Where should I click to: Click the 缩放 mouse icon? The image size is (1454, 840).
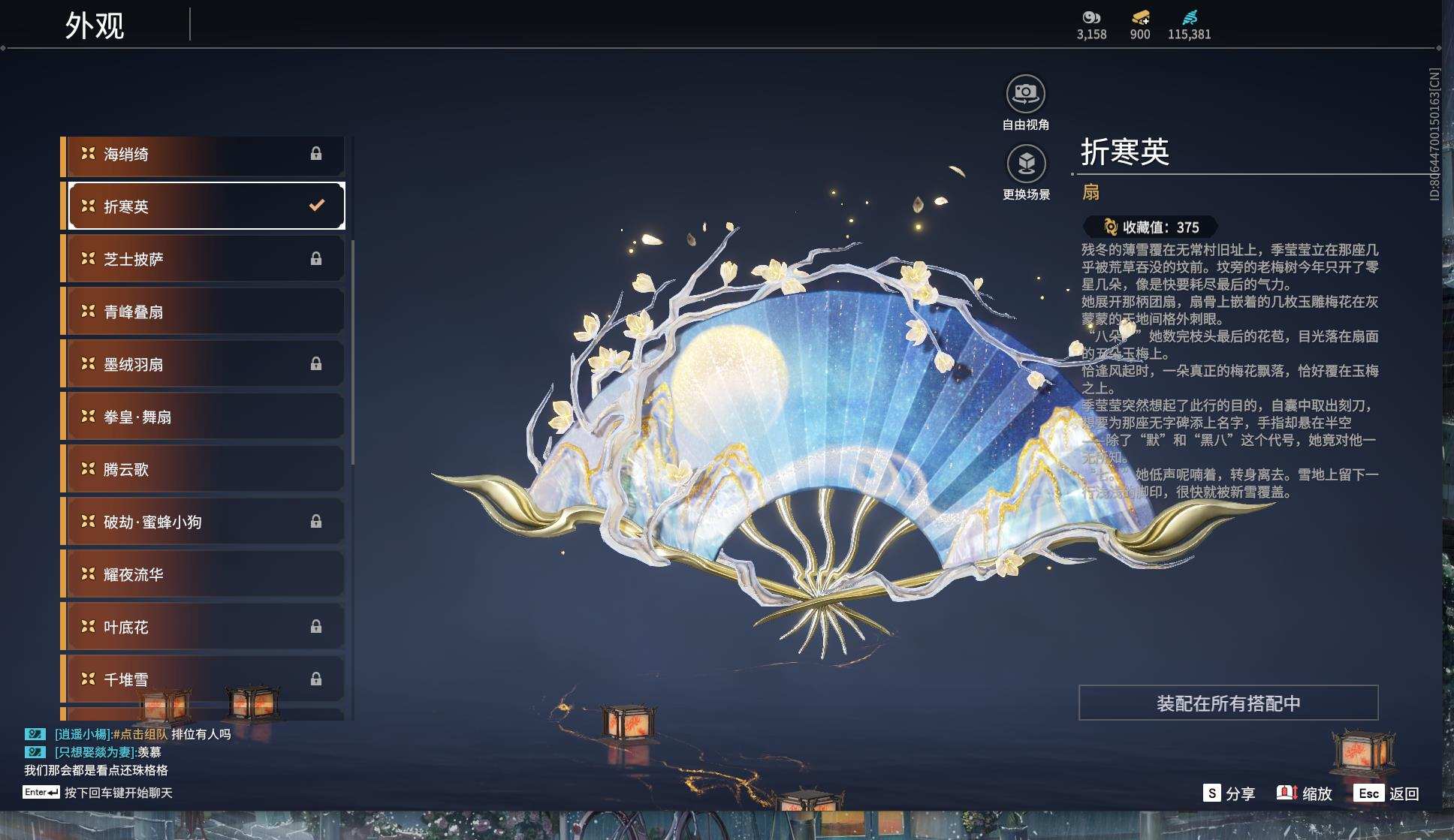tap(1287, 793)
